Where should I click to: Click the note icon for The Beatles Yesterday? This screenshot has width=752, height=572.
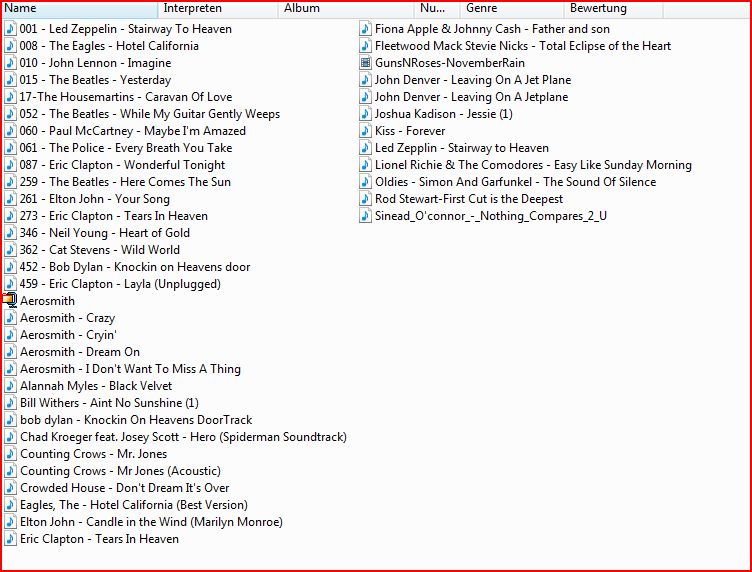[10, 80]
